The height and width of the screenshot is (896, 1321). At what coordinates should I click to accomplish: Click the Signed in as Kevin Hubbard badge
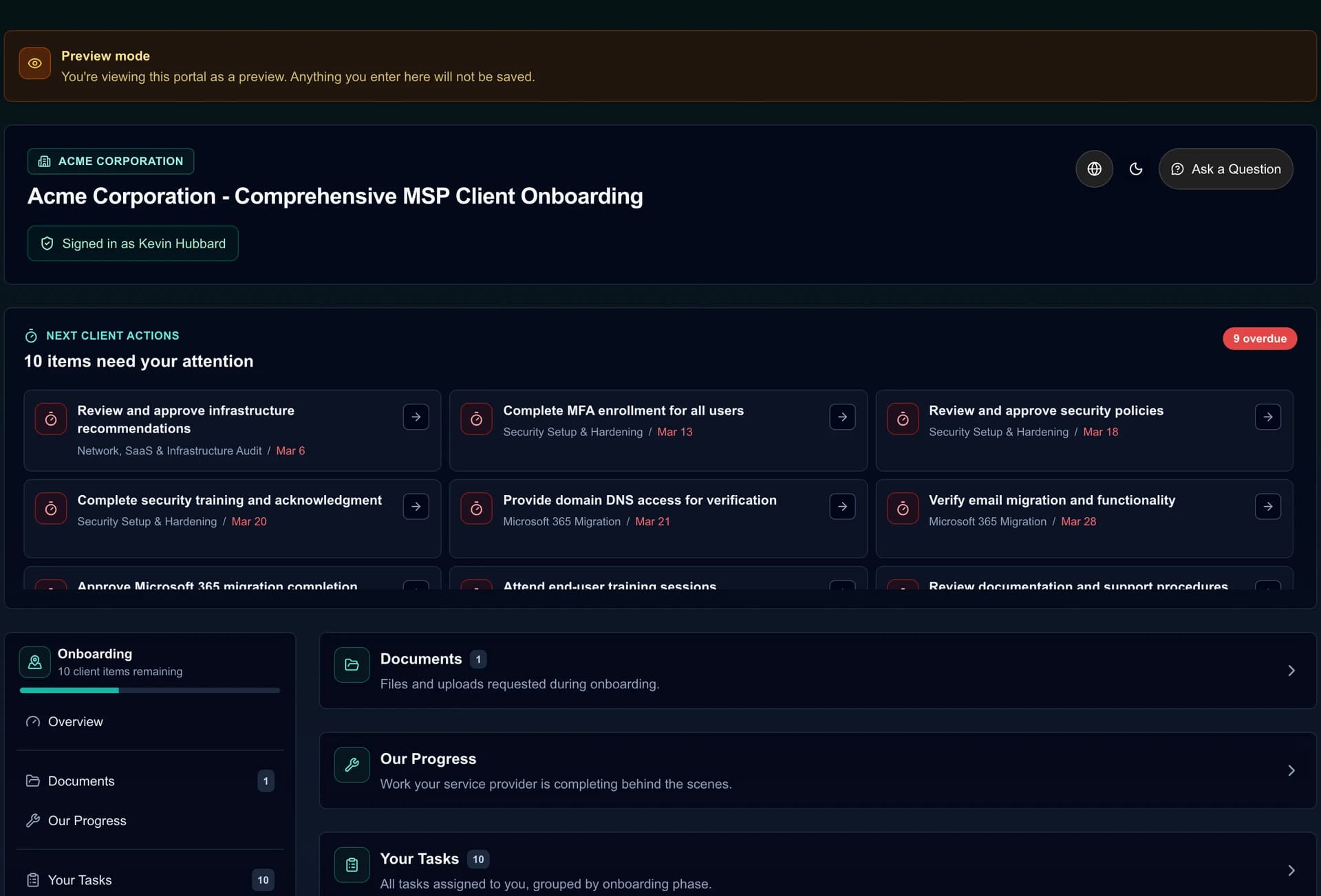(133, 243)
